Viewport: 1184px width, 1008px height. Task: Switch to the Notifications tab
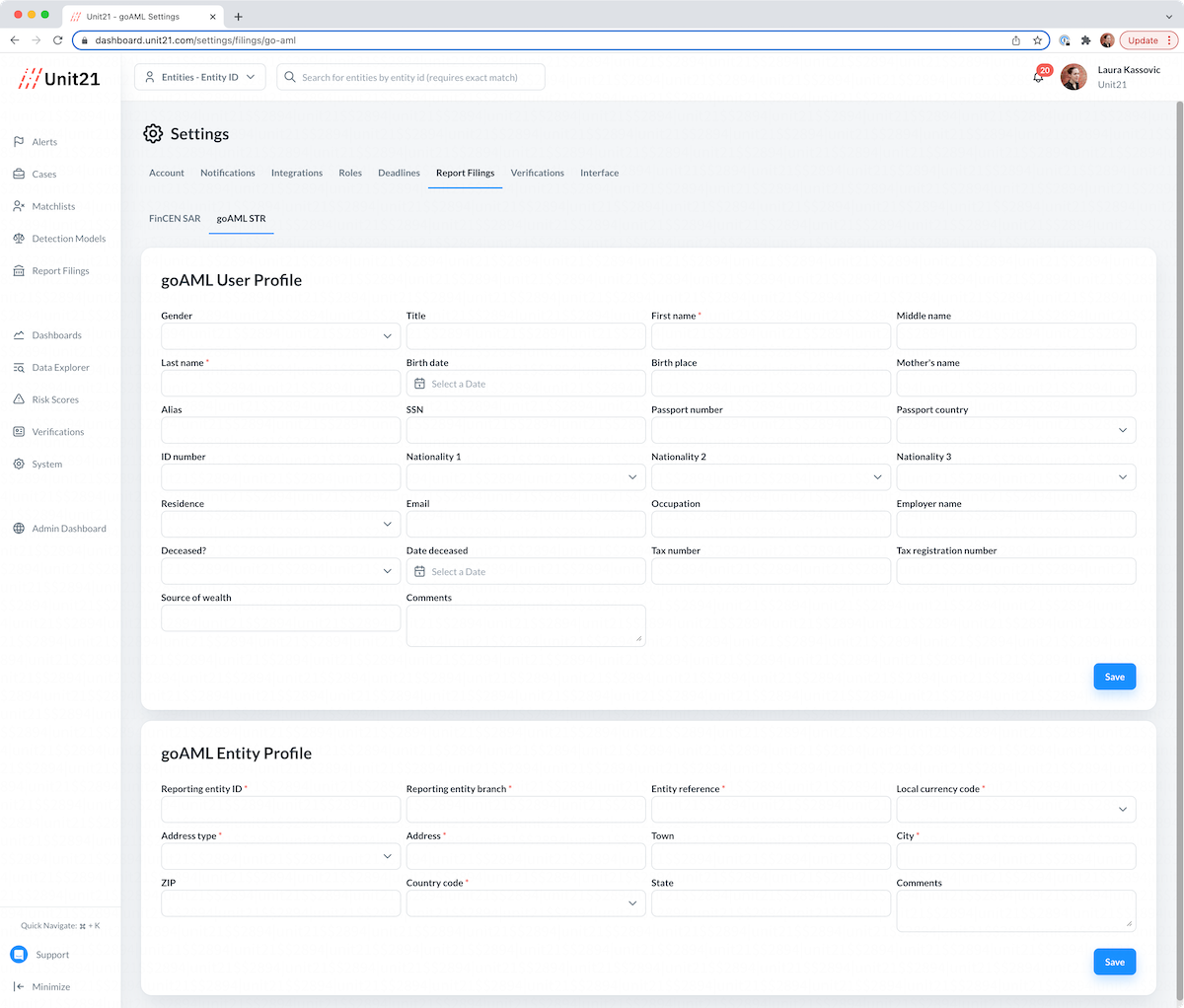click(x=228, y=173)
